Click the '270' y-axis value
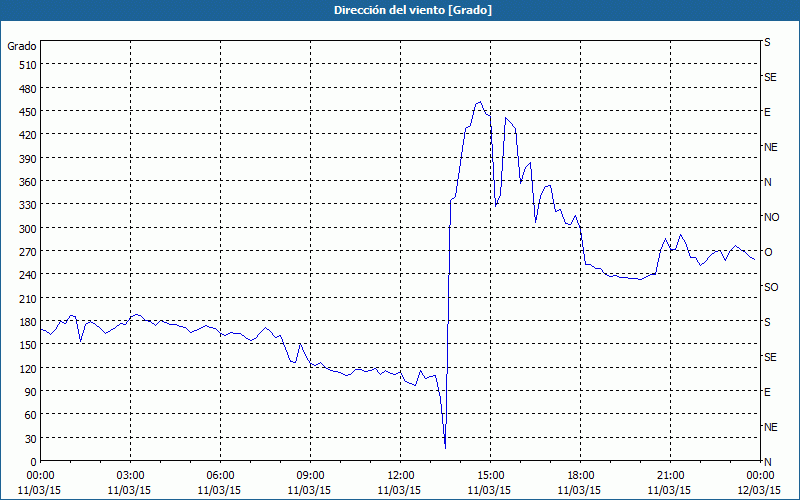Image resolution: width=800 pixels, height=500 pixels. click(x=28, y=252)
